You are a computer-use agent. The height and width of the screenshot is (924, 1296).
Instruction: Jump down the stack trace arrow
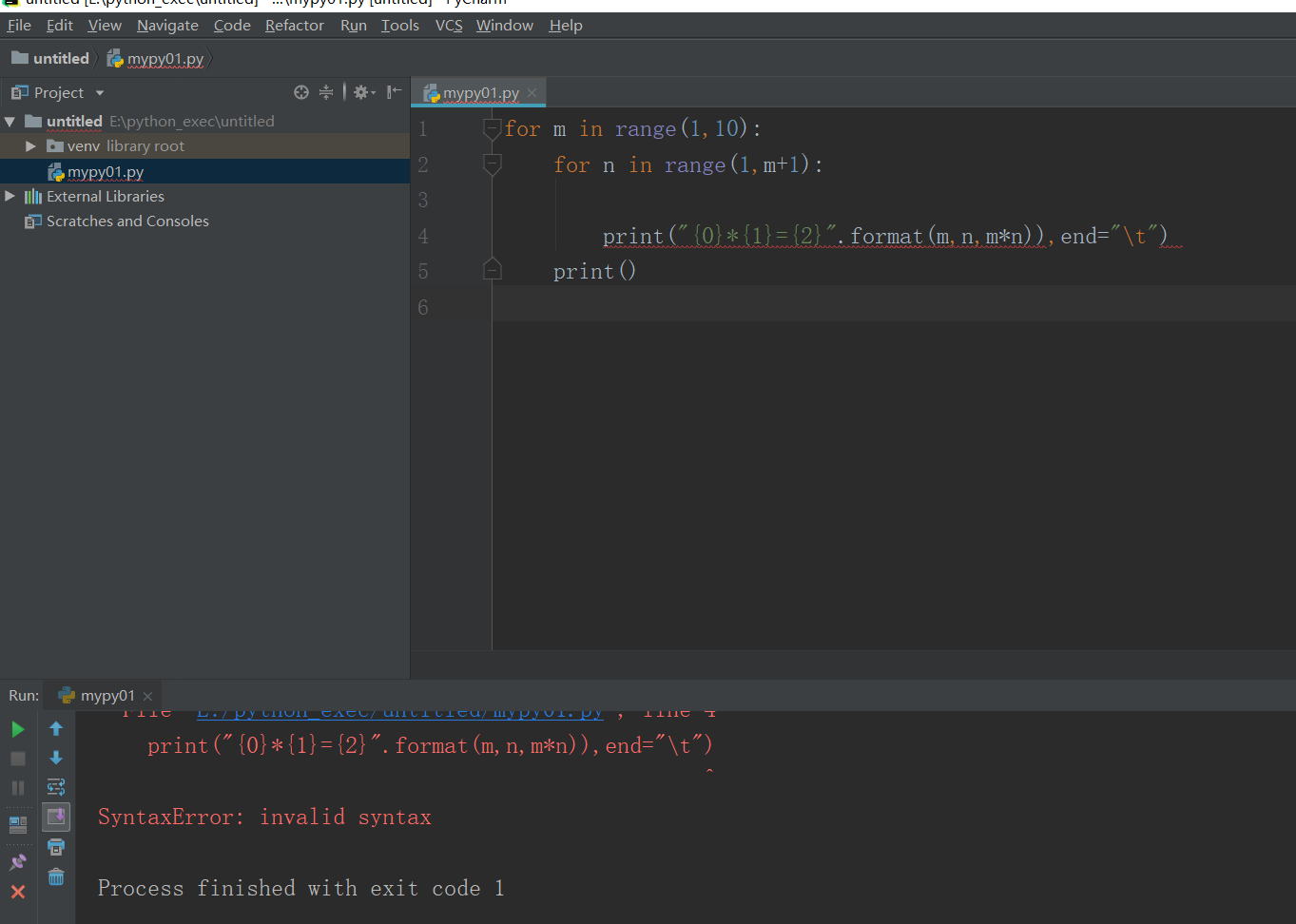click(56, 758)
